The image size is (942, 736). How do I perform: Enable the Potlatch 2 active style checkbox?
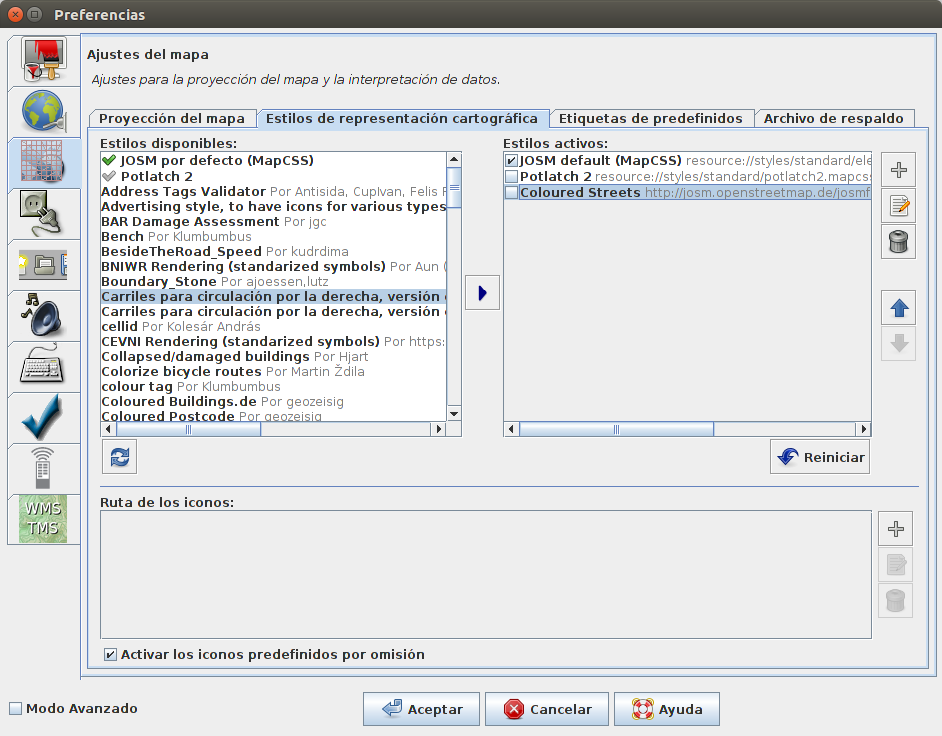(513, 176)
